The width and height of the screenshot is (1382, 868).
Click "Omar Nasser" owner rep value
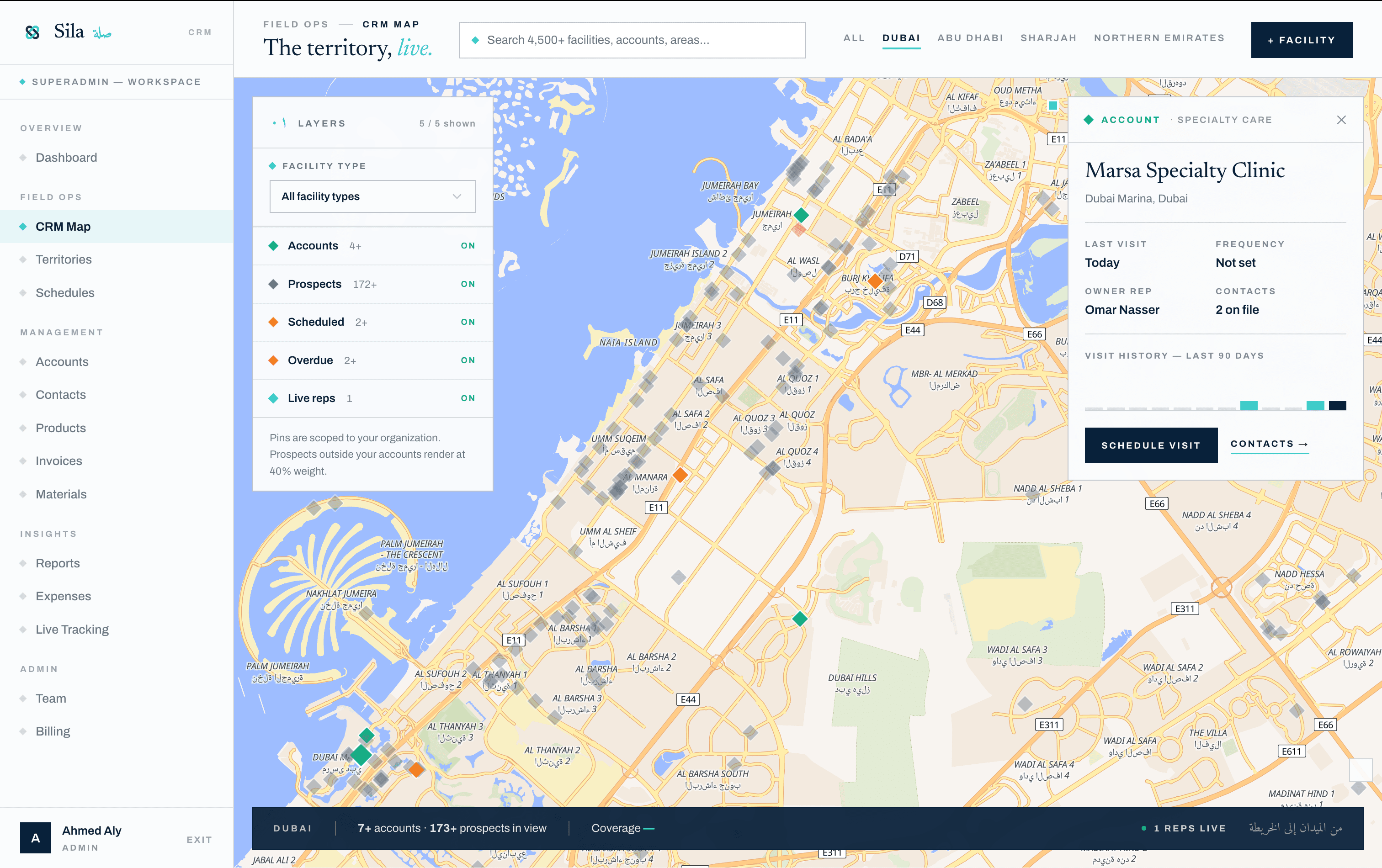click(1122, 310)
